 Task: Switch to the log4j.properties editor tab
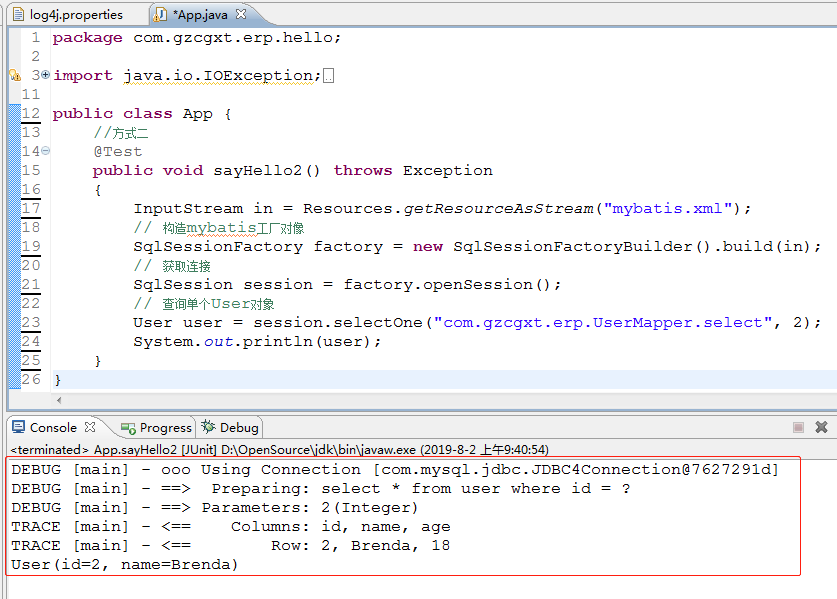68,14
